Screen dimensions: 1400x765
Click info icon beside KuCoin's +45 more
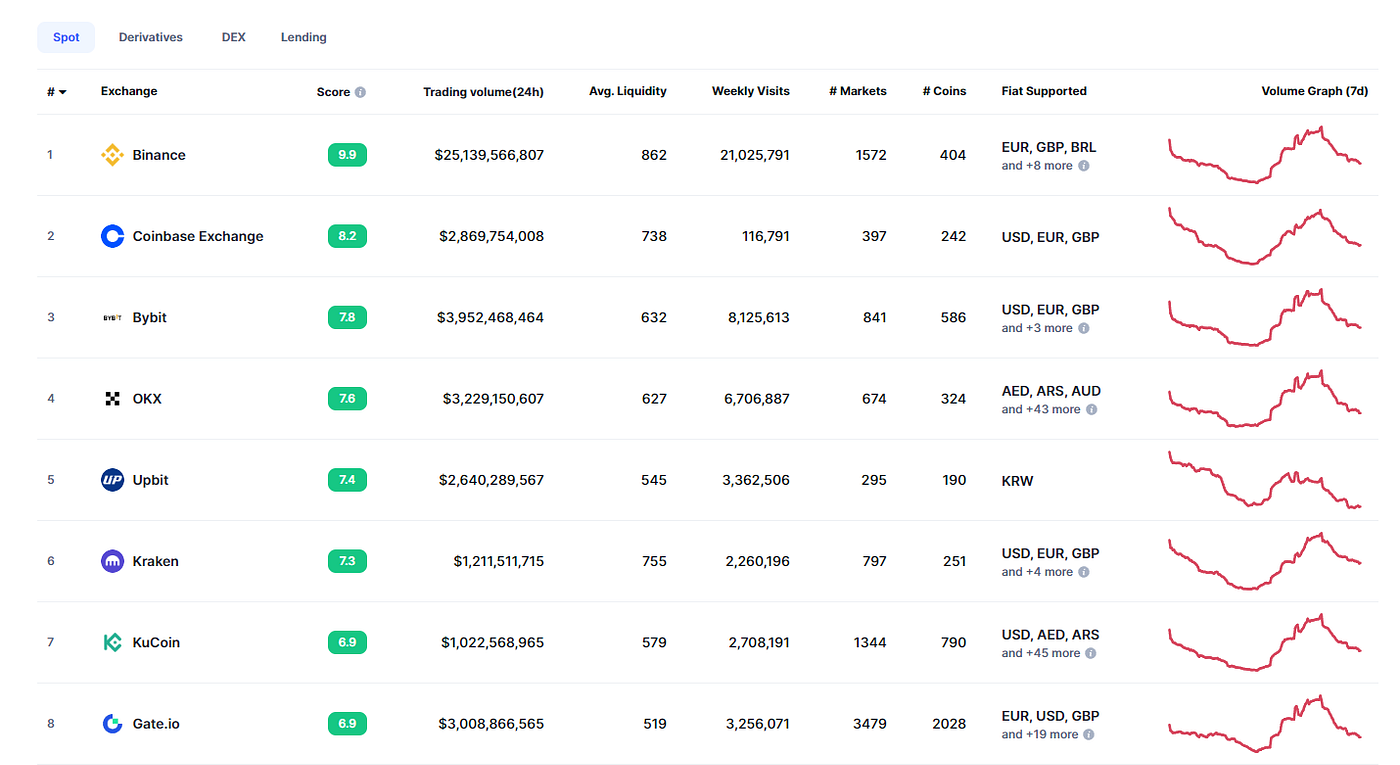1091,653
